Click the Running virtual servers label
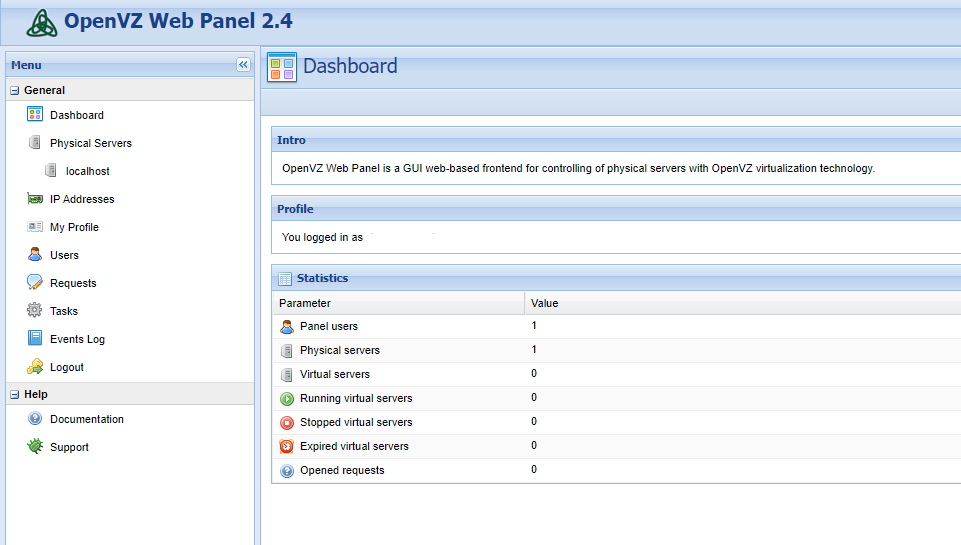 click(x=356, y=398)
